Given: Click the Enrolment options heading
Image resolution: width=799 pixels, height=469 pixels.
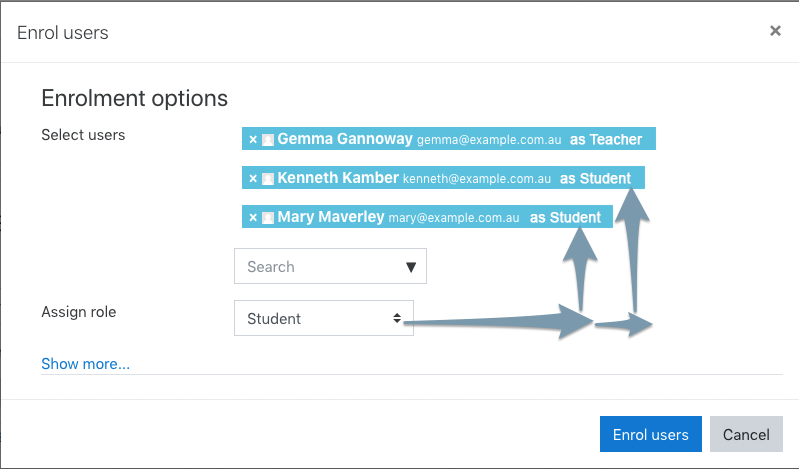Looking at the screenshot, I should (x=135, y=98).
